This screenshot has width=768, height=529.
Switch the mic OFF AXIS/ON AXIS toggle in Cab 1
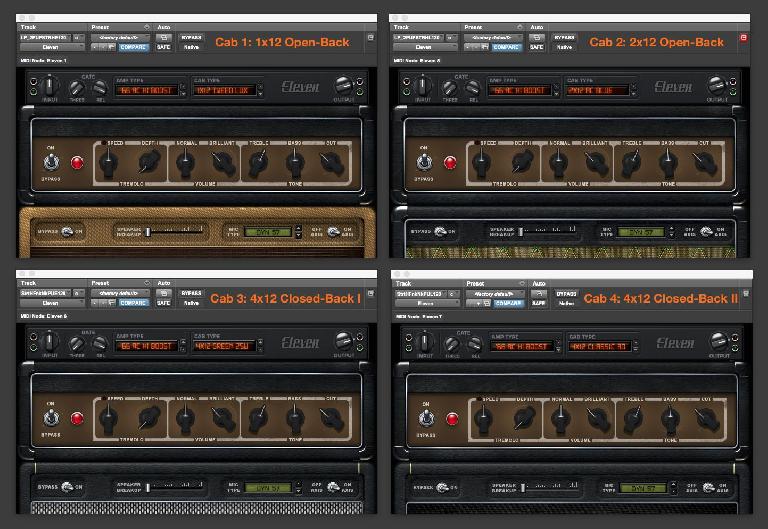tap(334, 231)
